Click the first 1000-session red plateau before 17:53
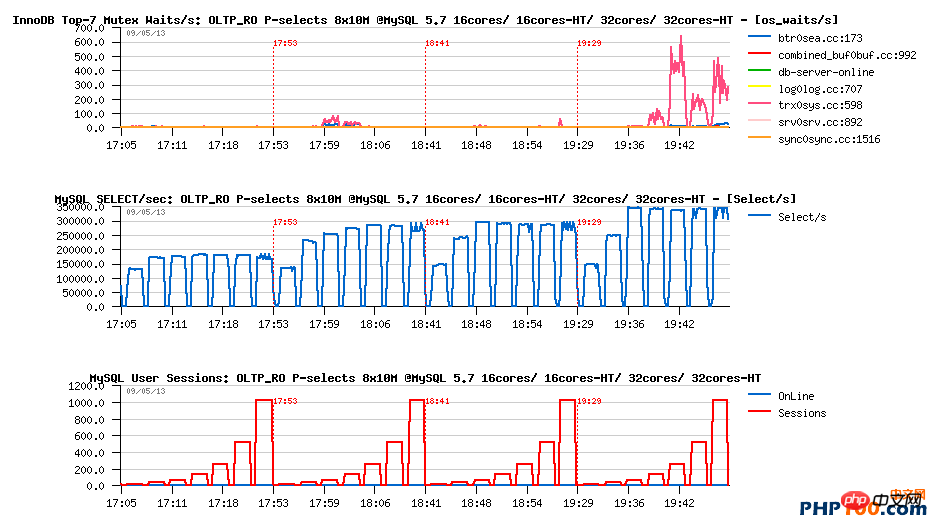The image size is (932, 520). click(x=264, y=401)
